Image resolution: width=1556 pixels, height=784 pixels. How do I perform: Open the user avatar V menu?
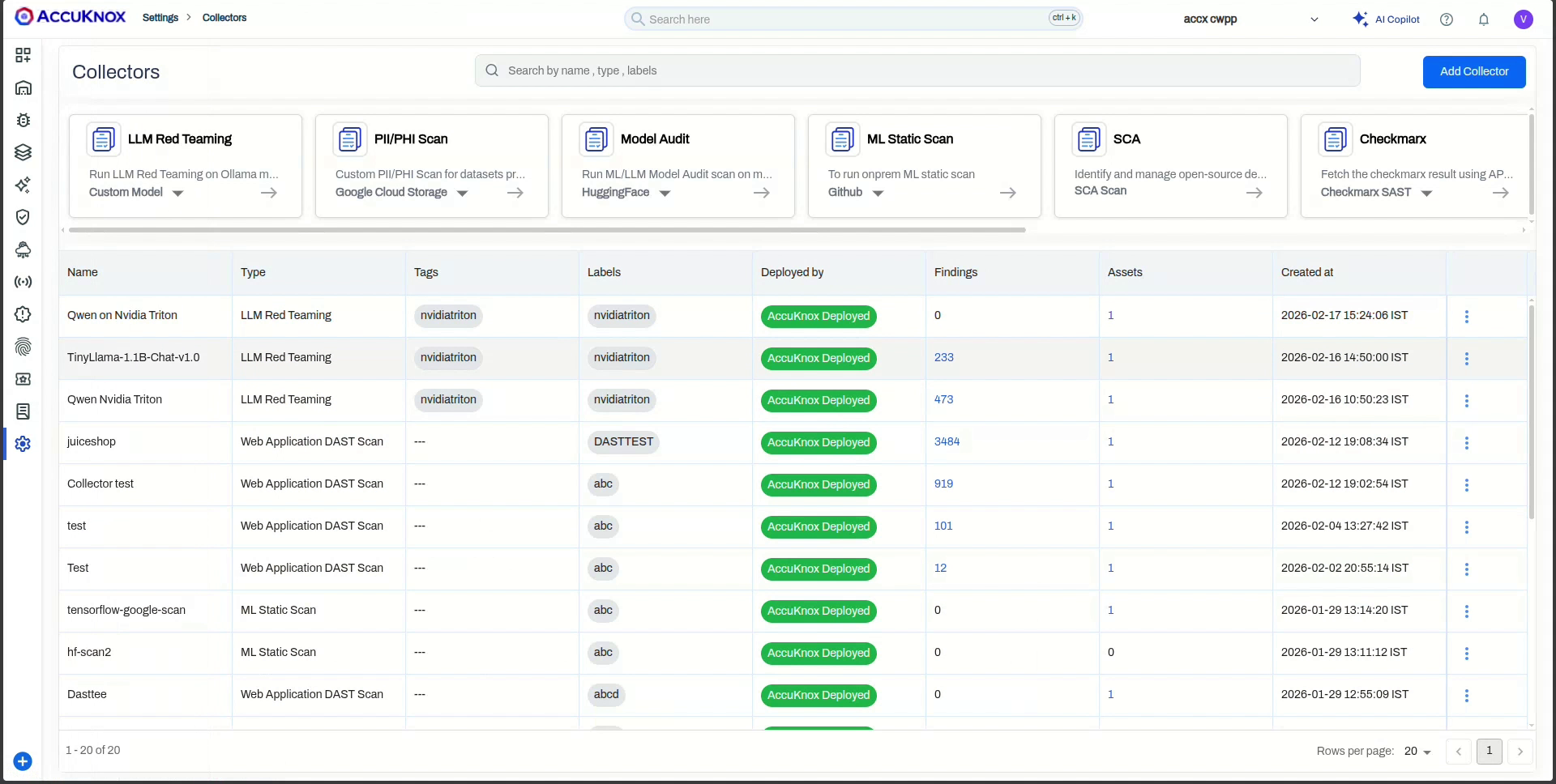1524,19
